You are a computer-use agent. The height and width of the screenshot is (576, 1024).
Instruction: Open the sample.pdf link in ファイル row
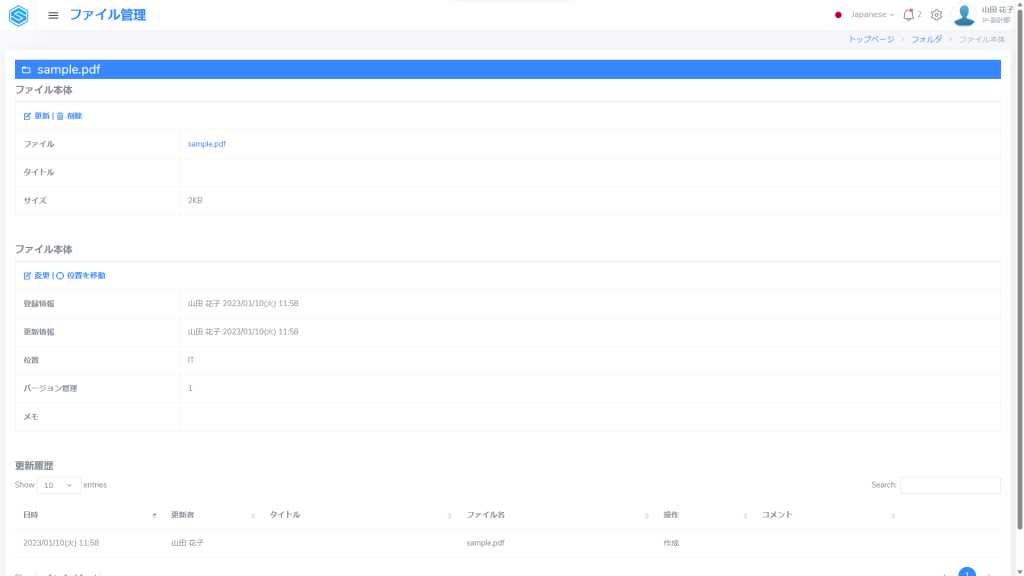click(x=207, y=144)
